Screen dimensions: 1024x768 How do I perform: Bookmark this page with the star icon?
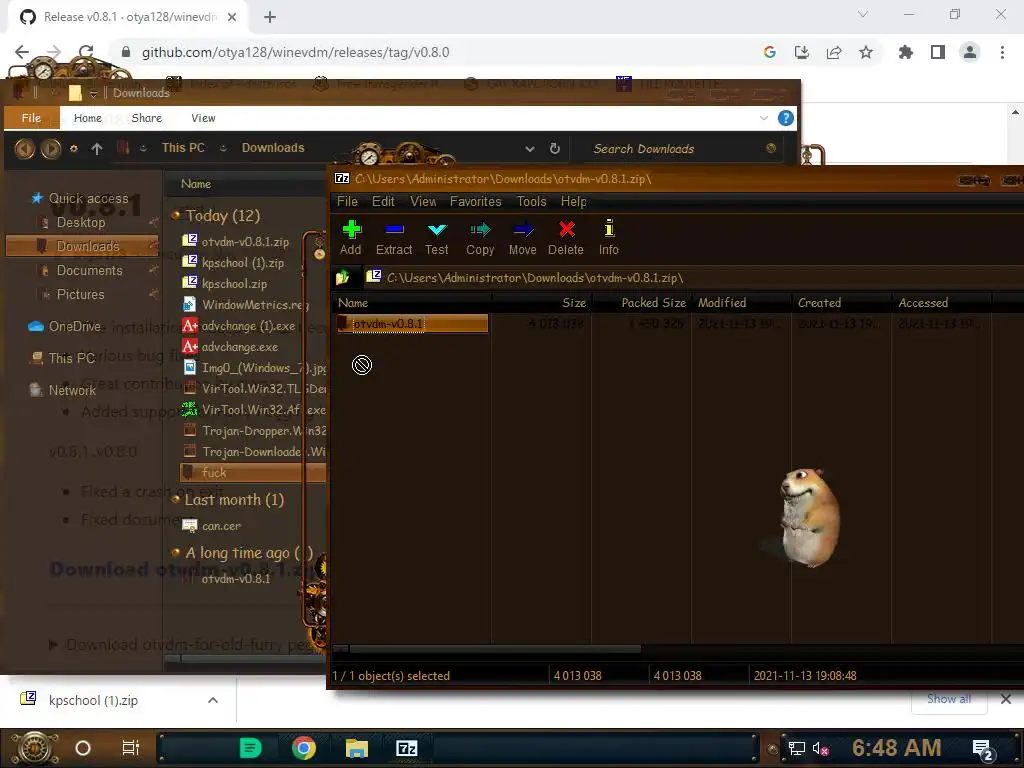pos(866,52)
